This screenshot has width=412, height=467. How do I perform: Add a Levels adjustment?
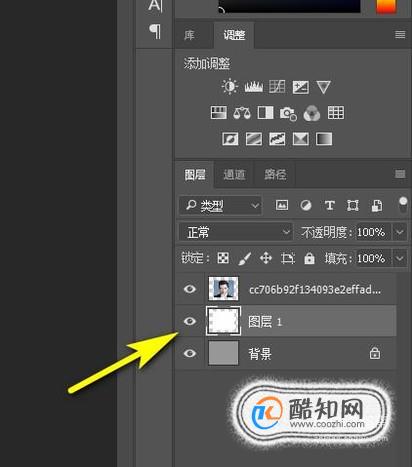coord(253,87)
